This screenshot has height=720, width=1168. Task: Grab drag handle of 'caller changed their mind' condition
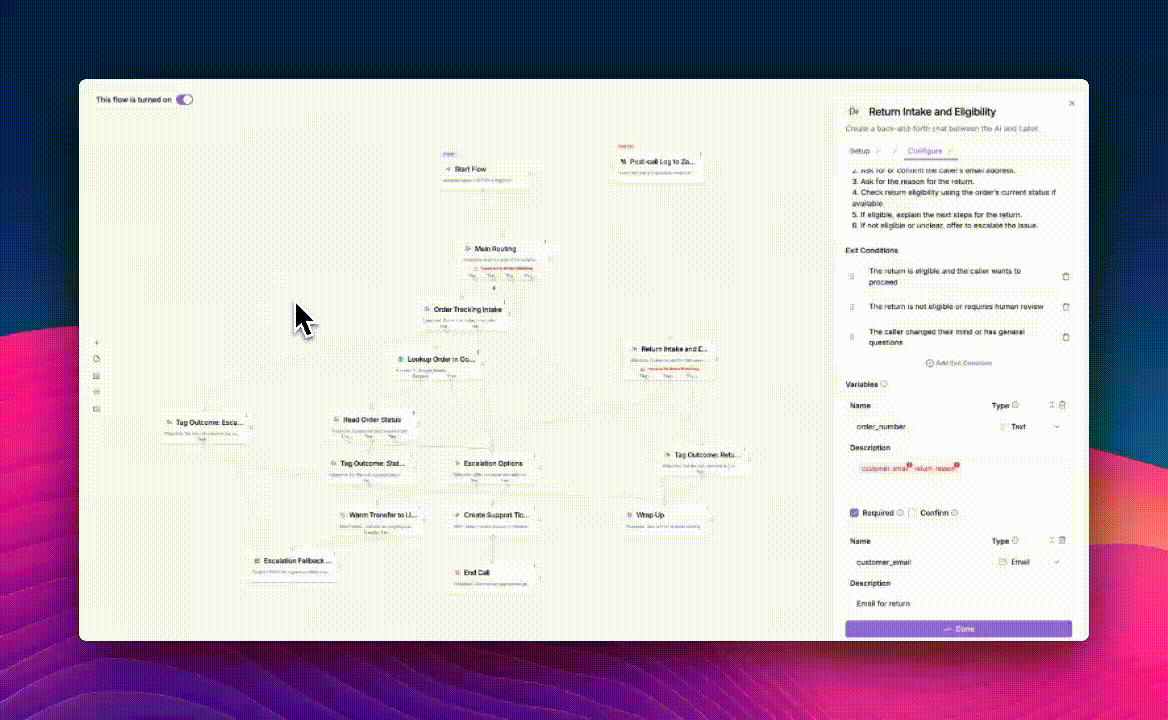tap(851, 337)
